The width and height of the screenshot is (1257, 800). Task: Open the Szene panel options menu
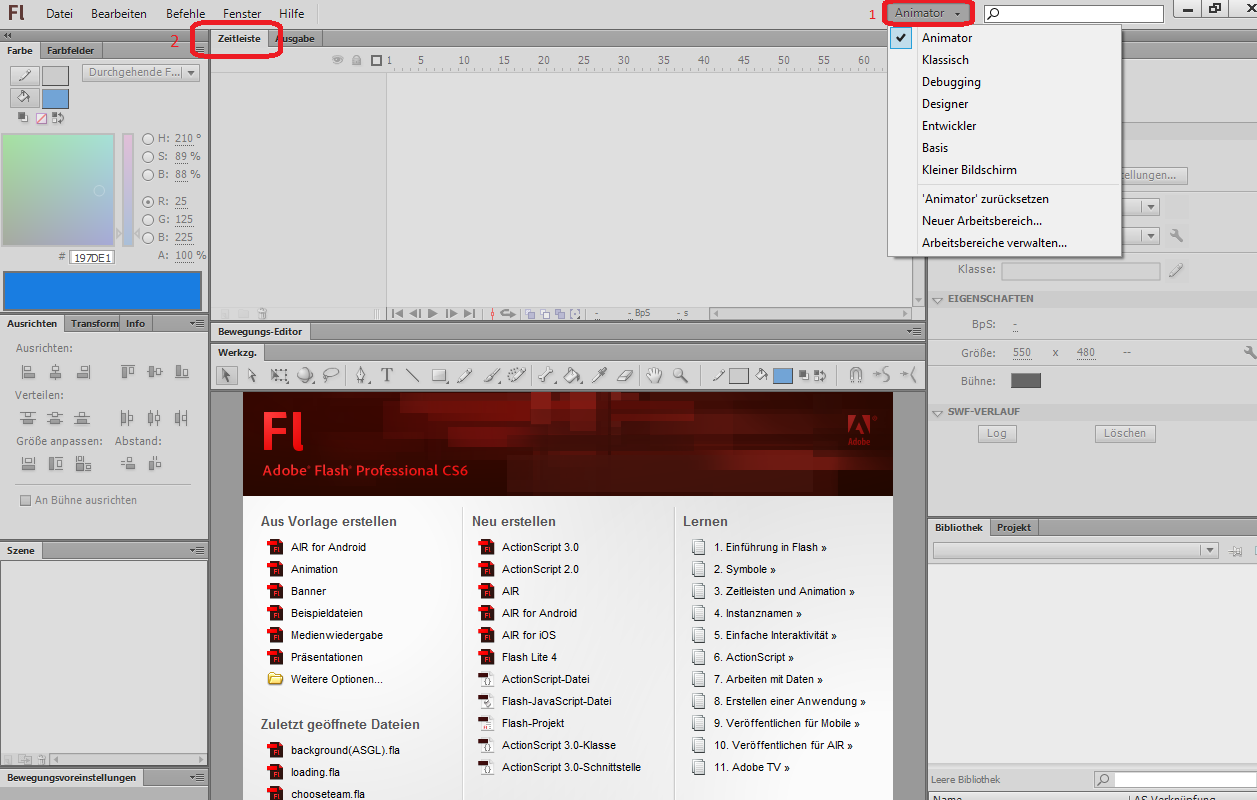coord(197,551)
